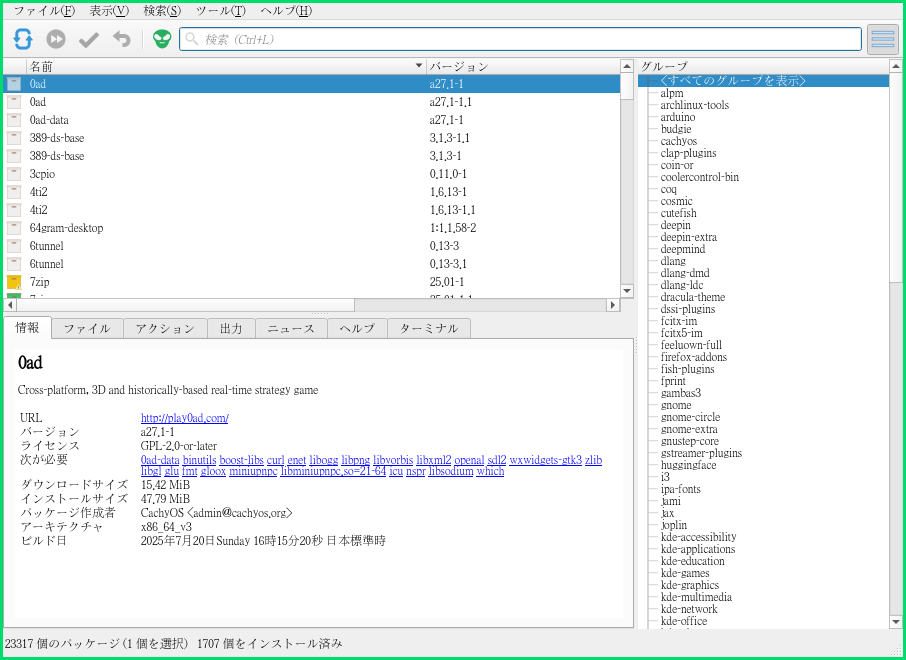The width and height of the screenshot is (906, 660).
Task: Click package icon of 389-ds-base version 3.1.3-1
Action: (14, 156)
